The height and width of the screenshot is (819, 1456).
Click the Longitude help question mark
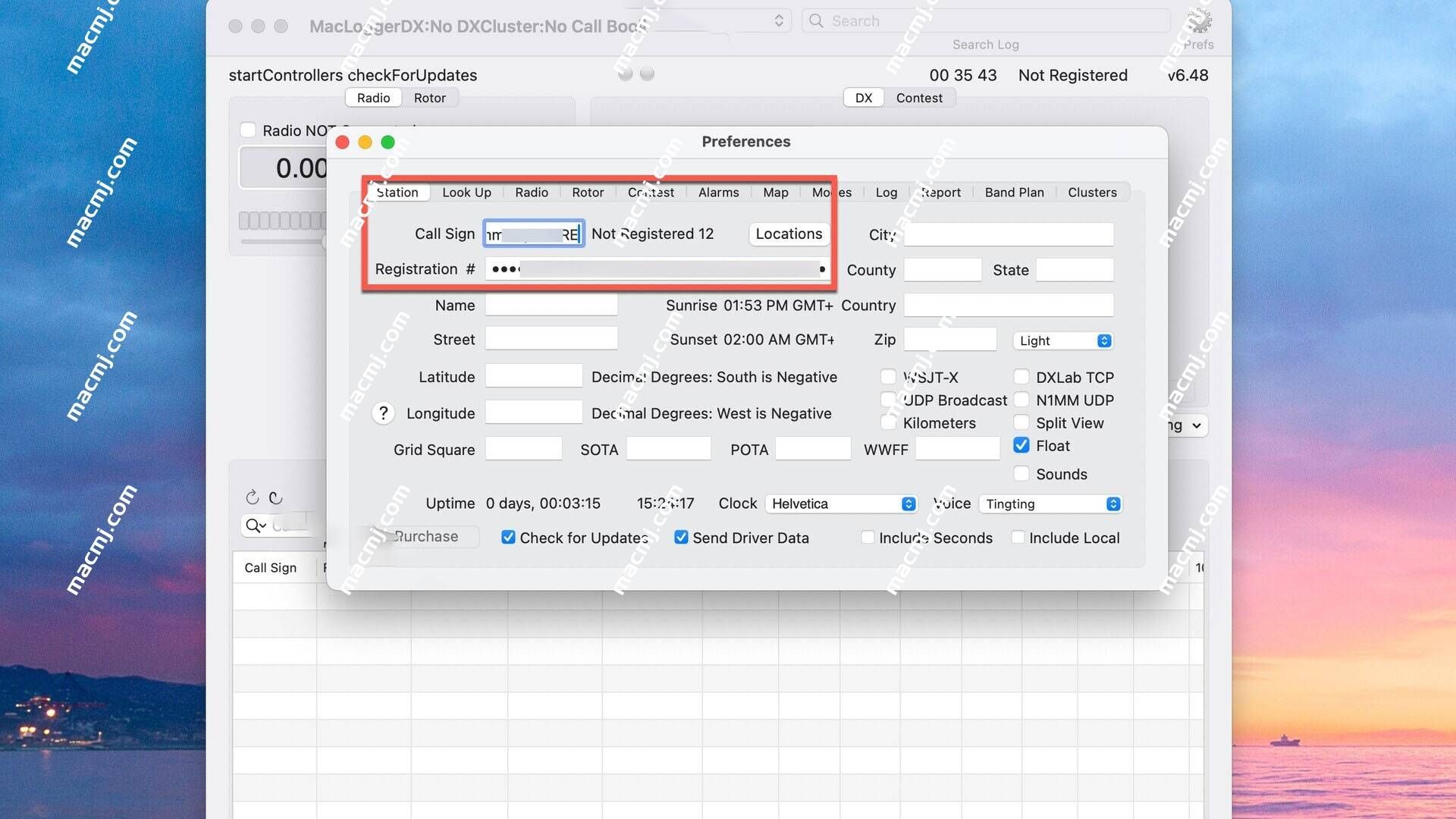383,413
